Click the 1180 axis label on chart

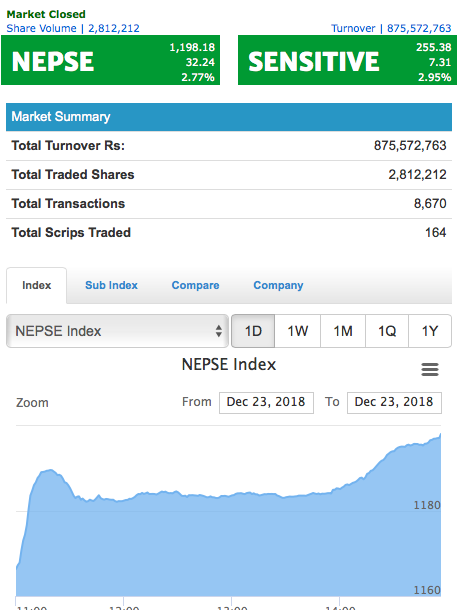pos(427,505)
